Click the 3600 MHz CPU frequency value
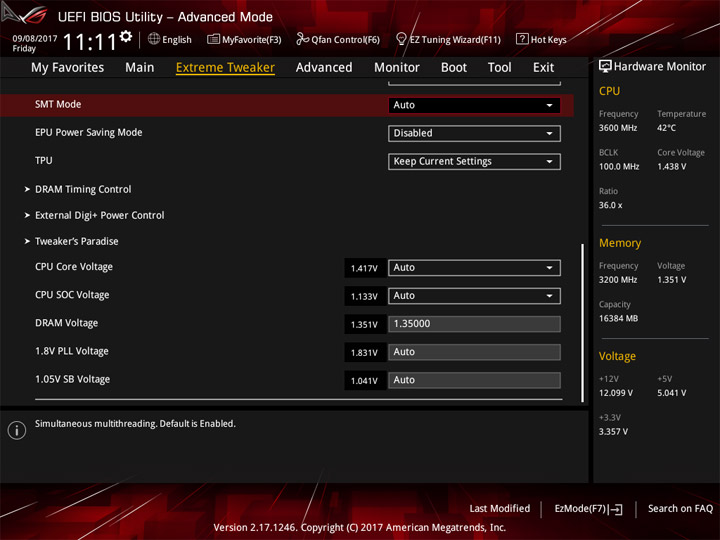The image size is (720, 540). click(618, 128)
